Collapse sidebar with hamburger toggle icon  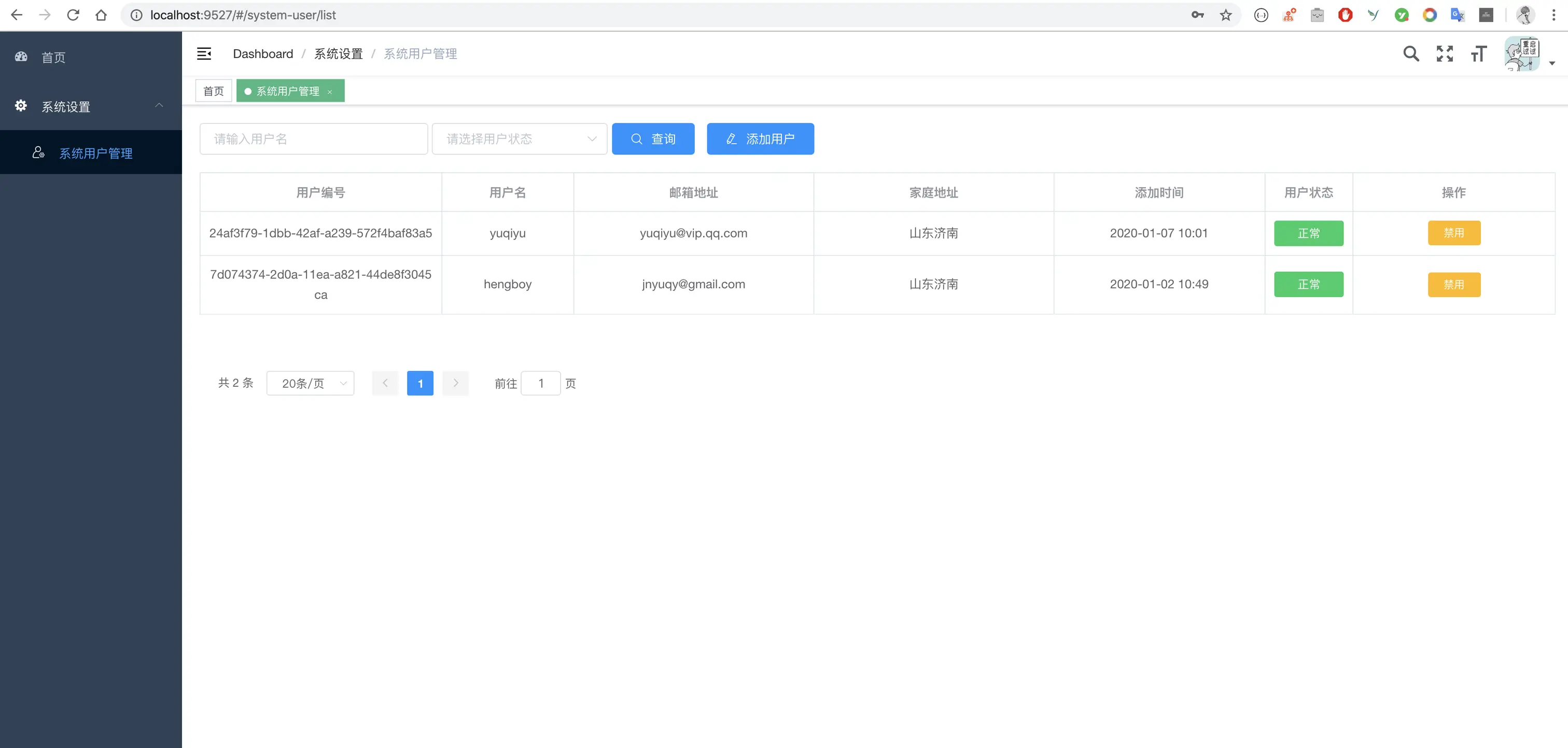(x=204, y=54)
